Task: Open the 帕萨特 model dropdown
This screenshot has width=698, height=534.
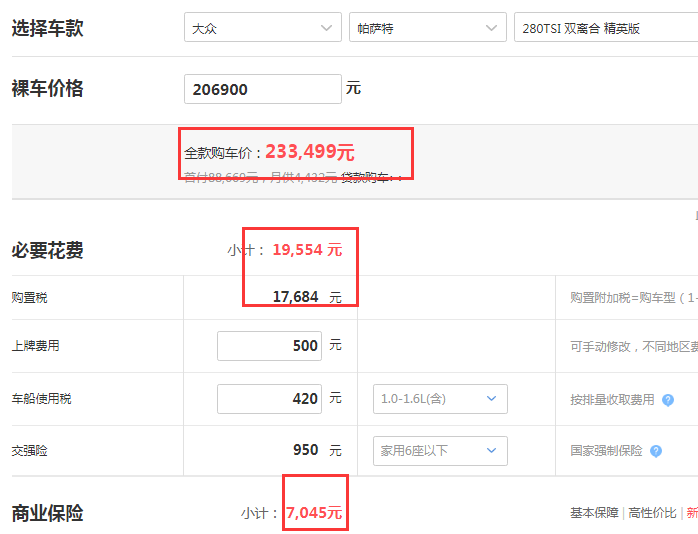Action: point(428,28)
